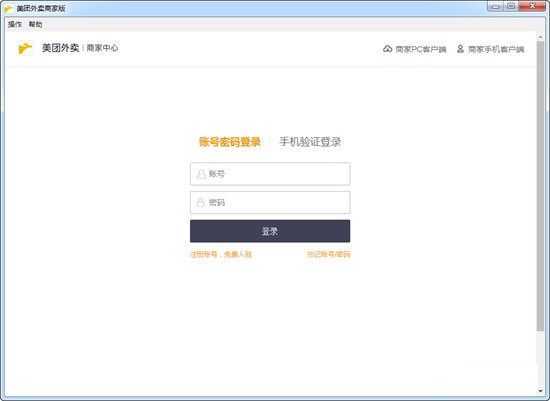Click the vertical scrollbar thumb
Image resolution: width=550 pixels, height=401 pixels.
click(540, 185)
